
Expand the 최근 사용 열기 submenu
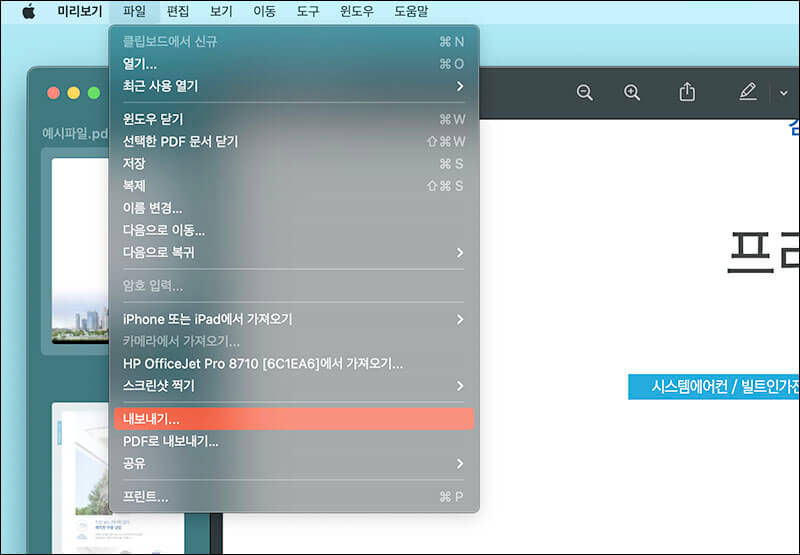(x=293, y=86)
